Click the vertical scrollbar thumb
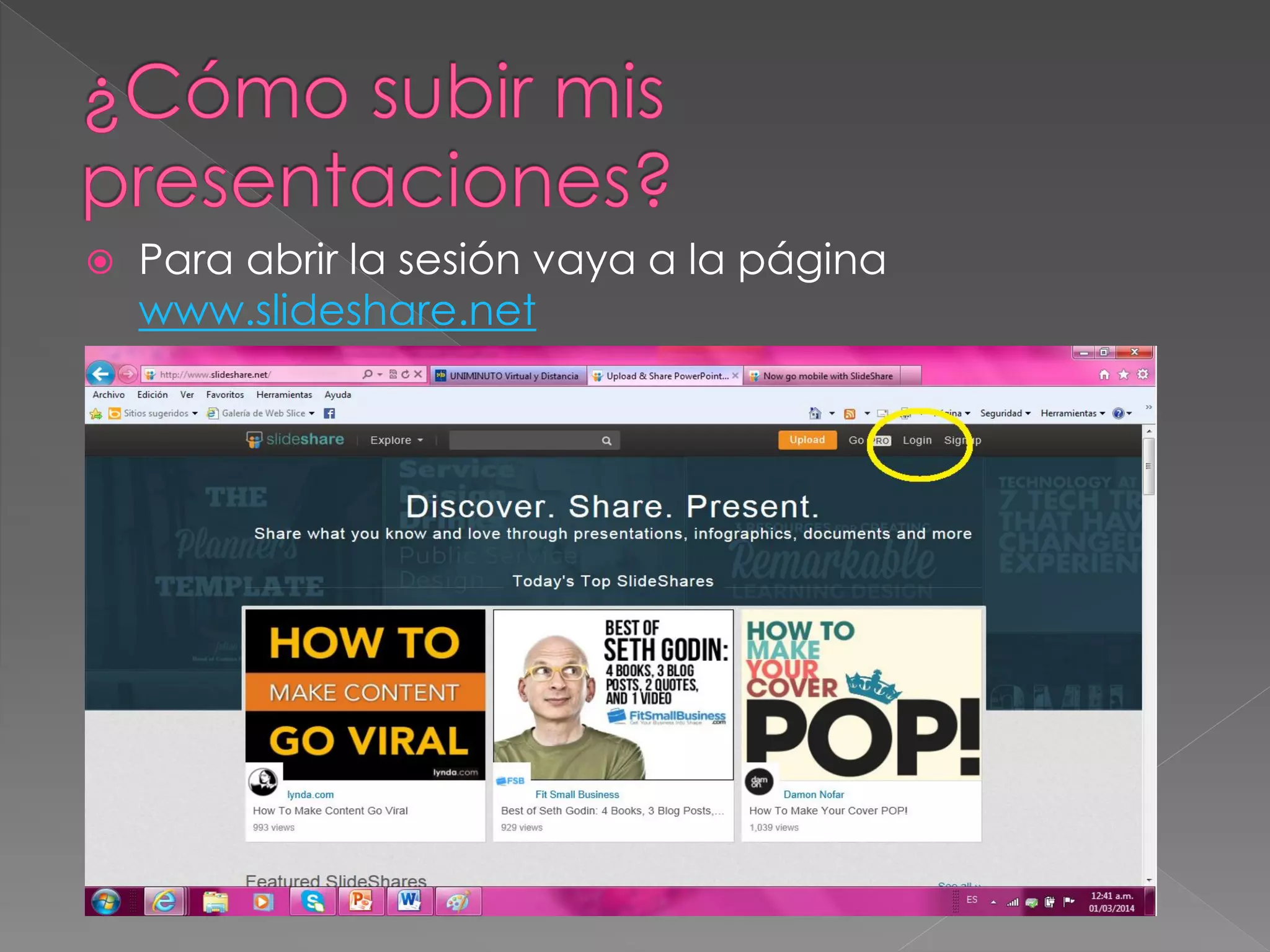This screenshot has height=952, width=1270. (x=1148, y=466)
